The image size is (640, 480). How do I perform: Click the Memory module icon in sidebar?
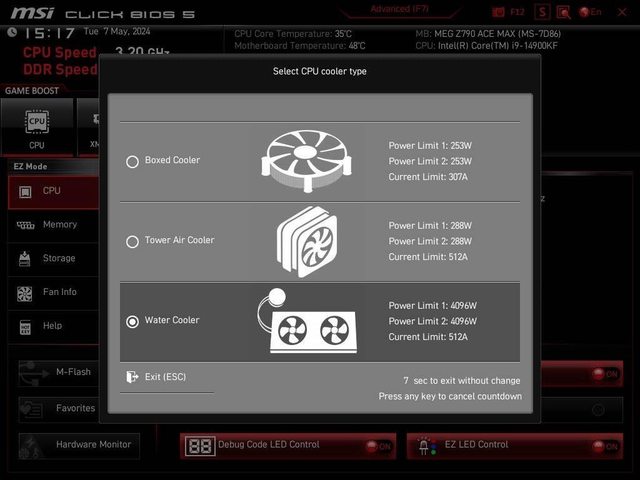pyautogui.click(x=25, y=225)
